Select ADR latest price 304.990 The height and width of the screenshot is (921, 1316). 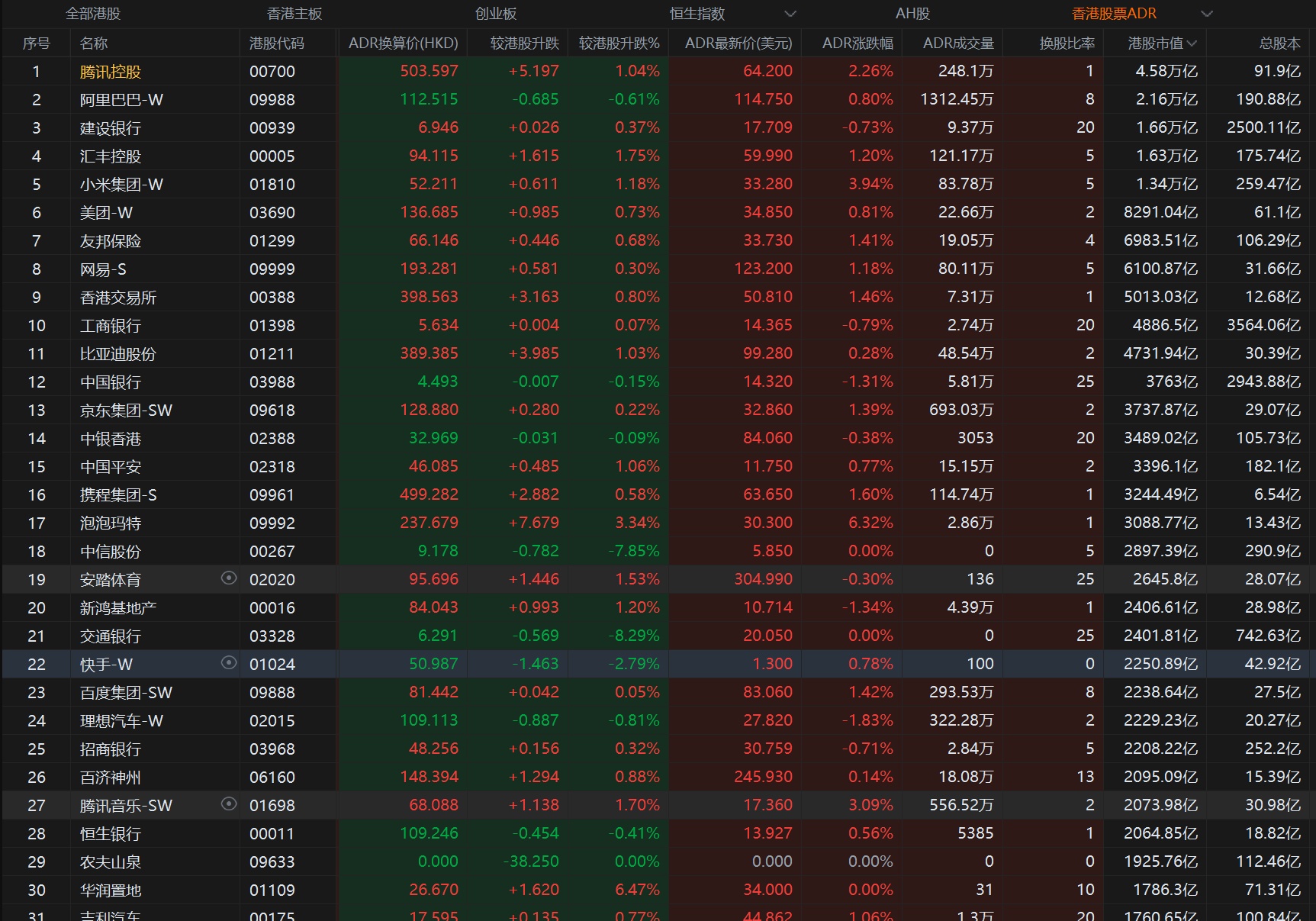pos(764,579)
